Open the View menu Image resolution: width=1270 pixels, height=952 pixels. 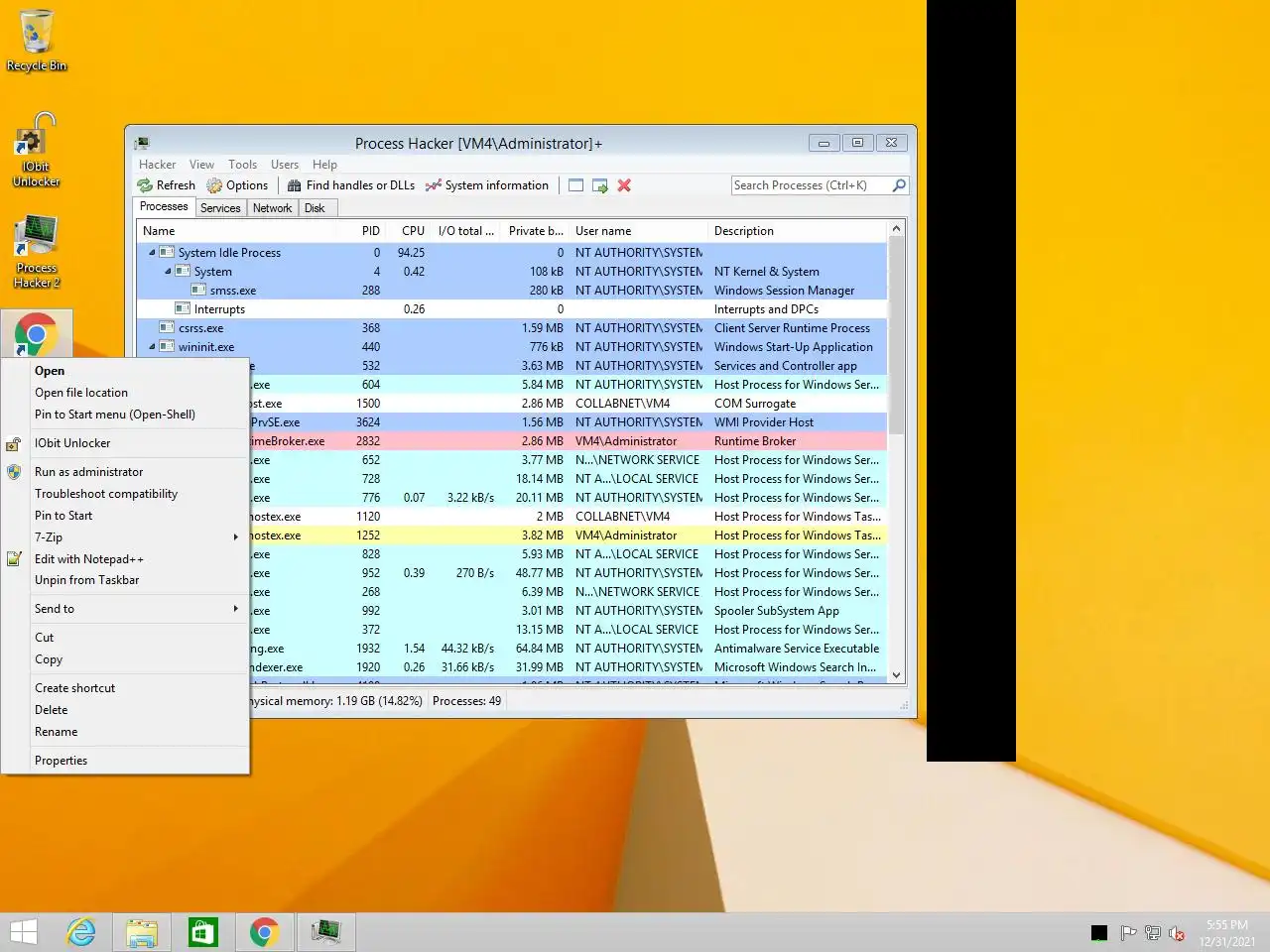(x=201, y=165)
